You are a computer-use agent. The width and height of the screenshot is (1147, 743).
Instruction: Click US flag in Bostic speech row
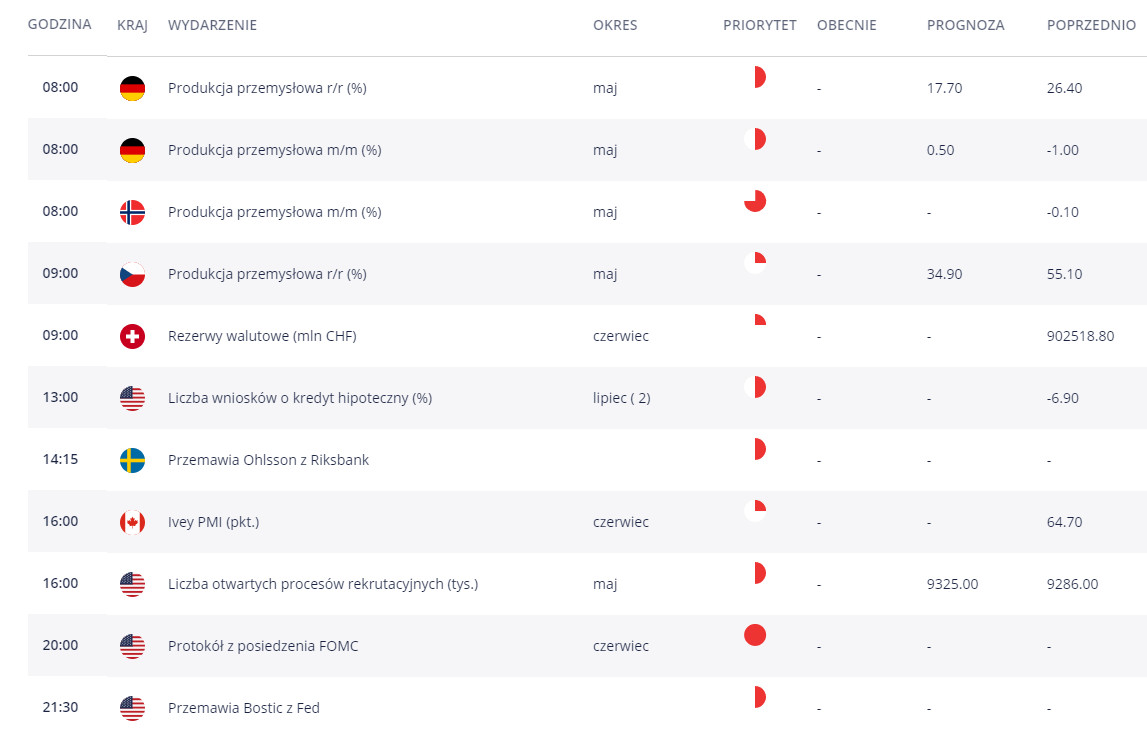pyautogui.click(x=132, y=708)
